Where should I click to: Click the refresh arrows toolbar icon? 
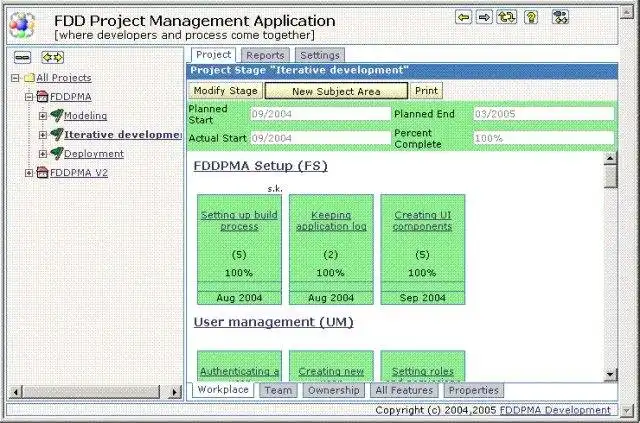[507, 17]
